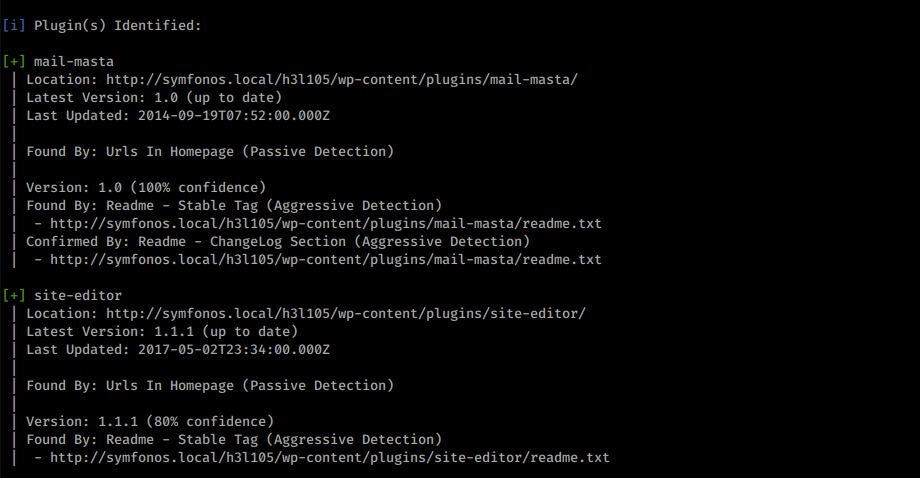Screen dimensions: 920x478
Task: Click site-editor 'Found By: Readme - Stable Tag' line
Action: click(234, 439)
